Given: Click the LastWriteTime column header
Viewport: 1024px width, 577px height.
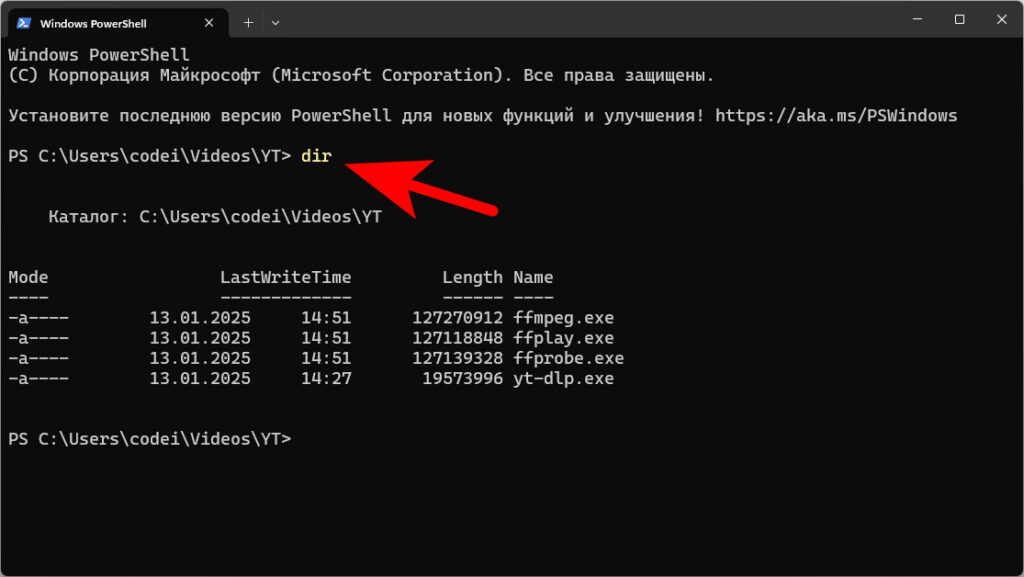Looking at the screenshot, I should click(285, 277).
